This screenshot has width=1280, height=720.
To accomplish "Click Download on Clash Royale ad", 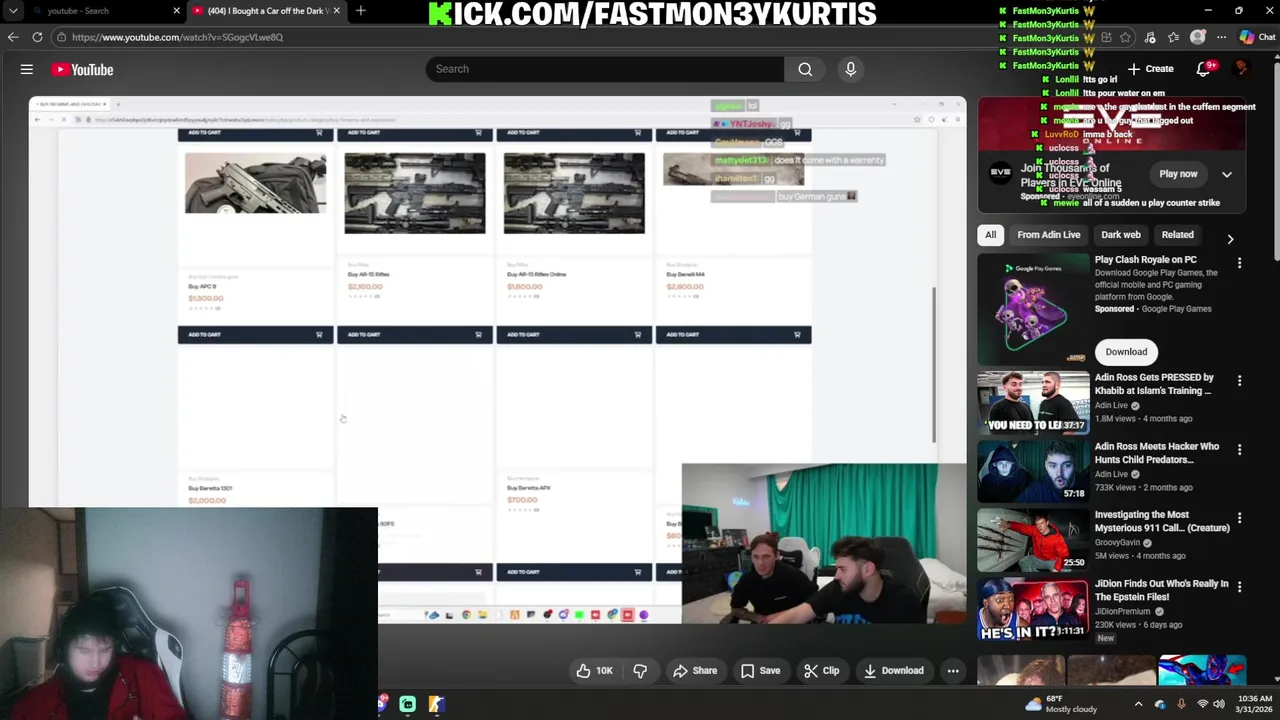I will (1126, 352).
